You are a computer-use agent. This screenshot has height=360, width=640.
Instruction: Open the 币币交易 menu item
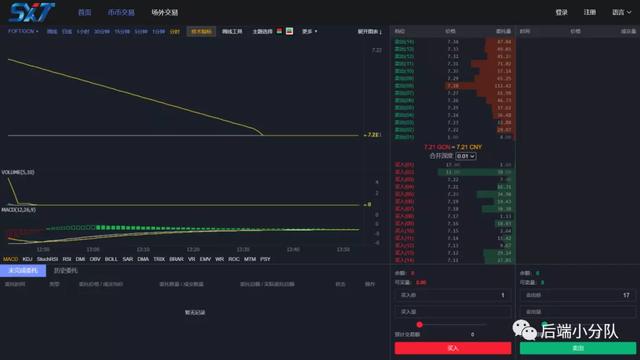pyautogui.click(x=121, y=13)
